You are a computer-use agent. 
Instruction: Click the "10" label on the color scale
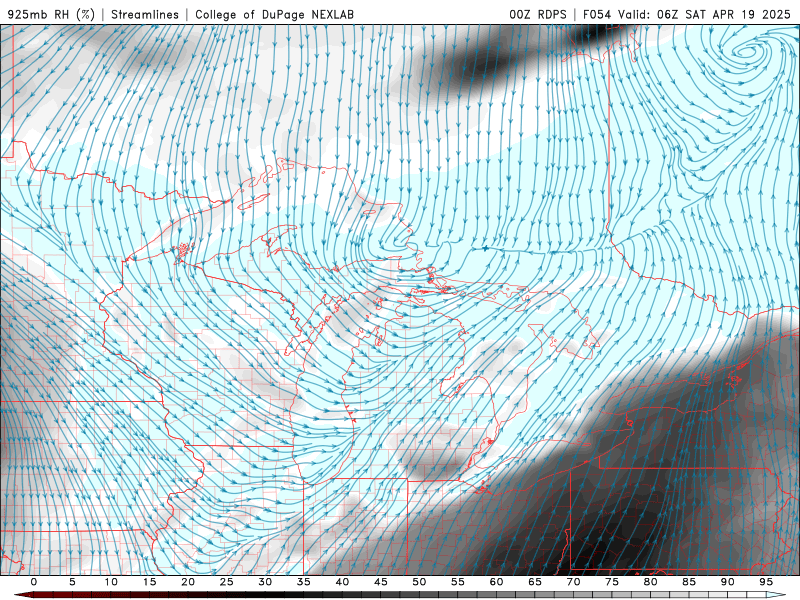(111, 582)
